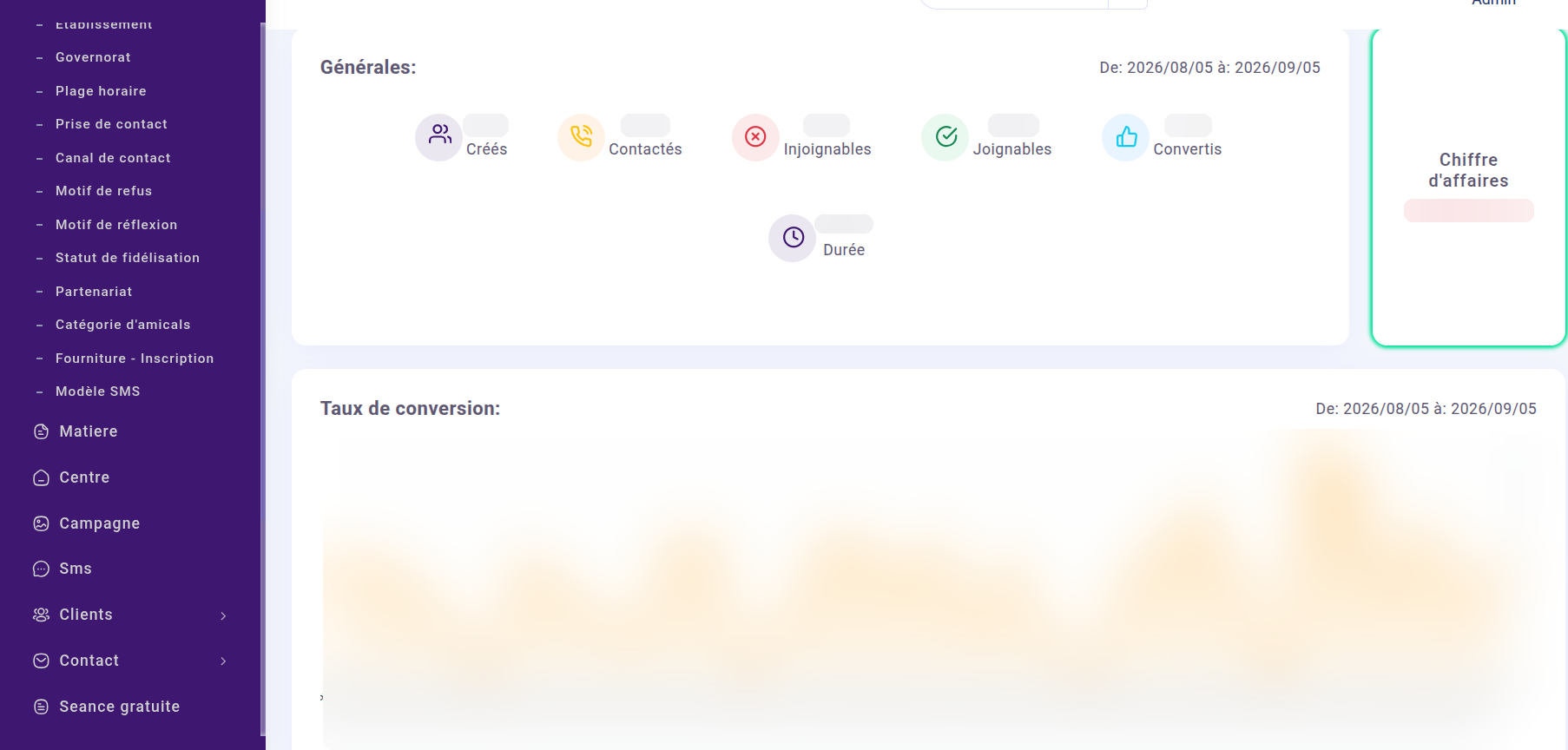Screen dimensions: 1568x750
Task: Go to Canal de contact
Action: [113, 158]
